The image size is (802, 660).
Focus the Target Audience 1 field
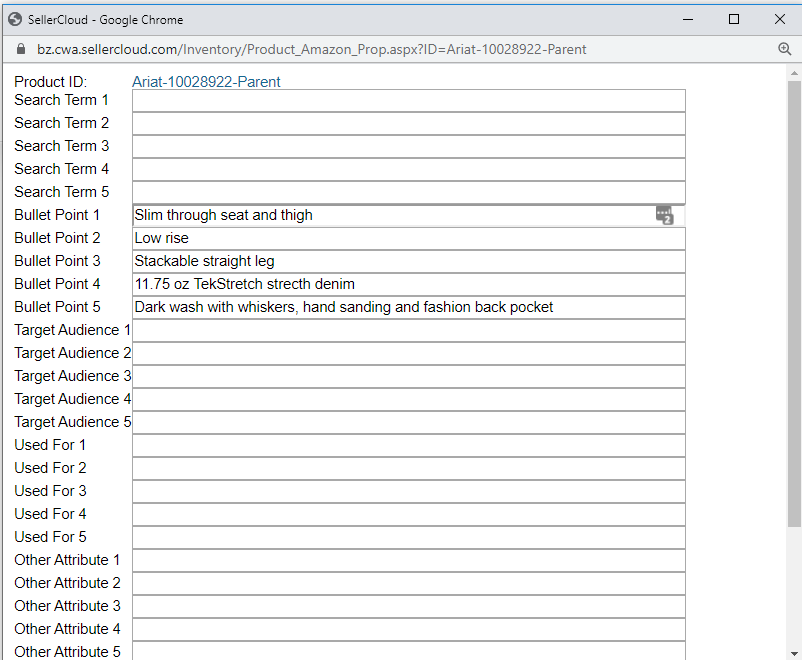409,331
